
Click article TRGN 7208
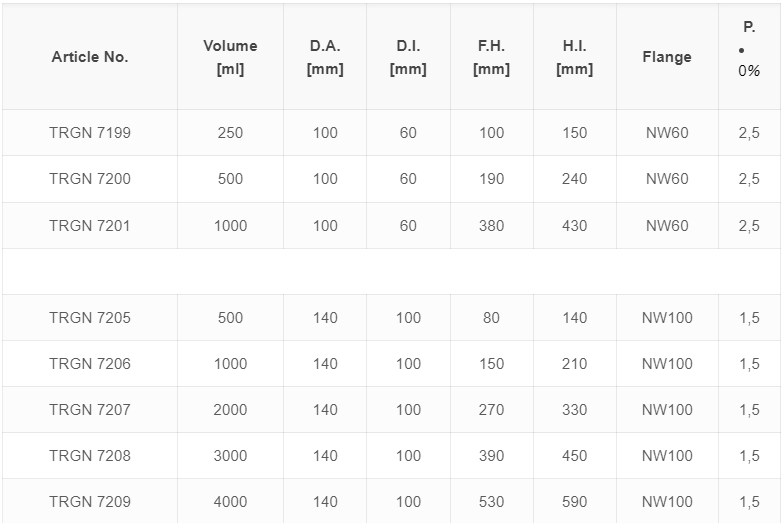[90, 456]
